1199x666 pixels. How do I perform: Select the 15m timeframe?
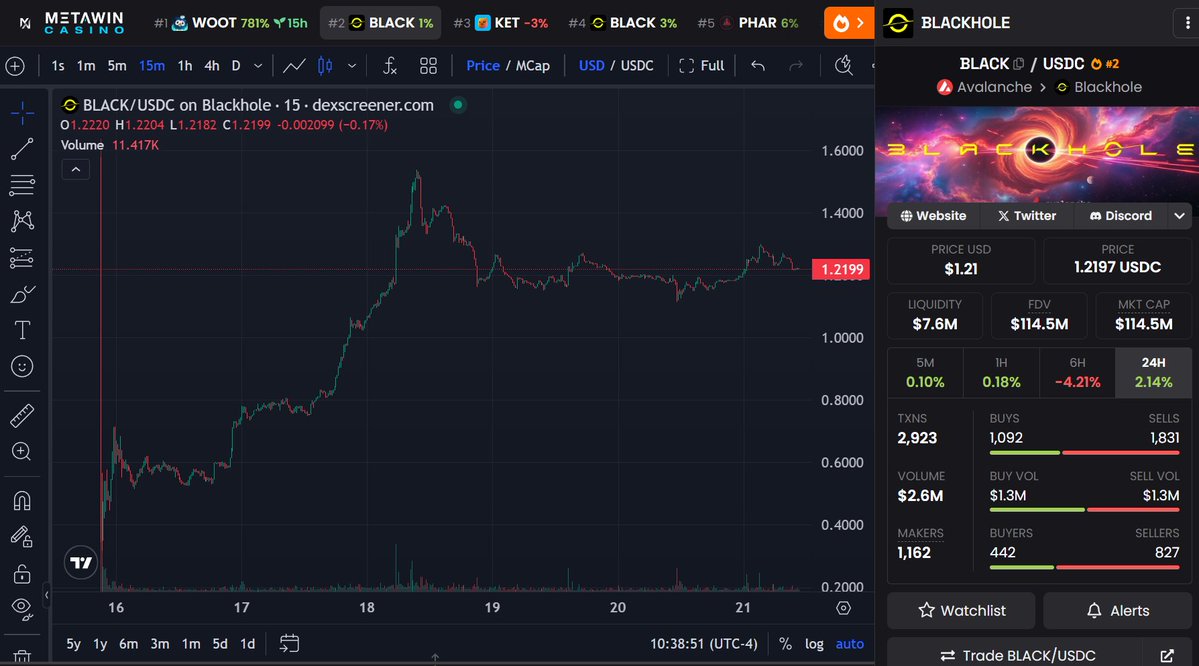(151, 67)
